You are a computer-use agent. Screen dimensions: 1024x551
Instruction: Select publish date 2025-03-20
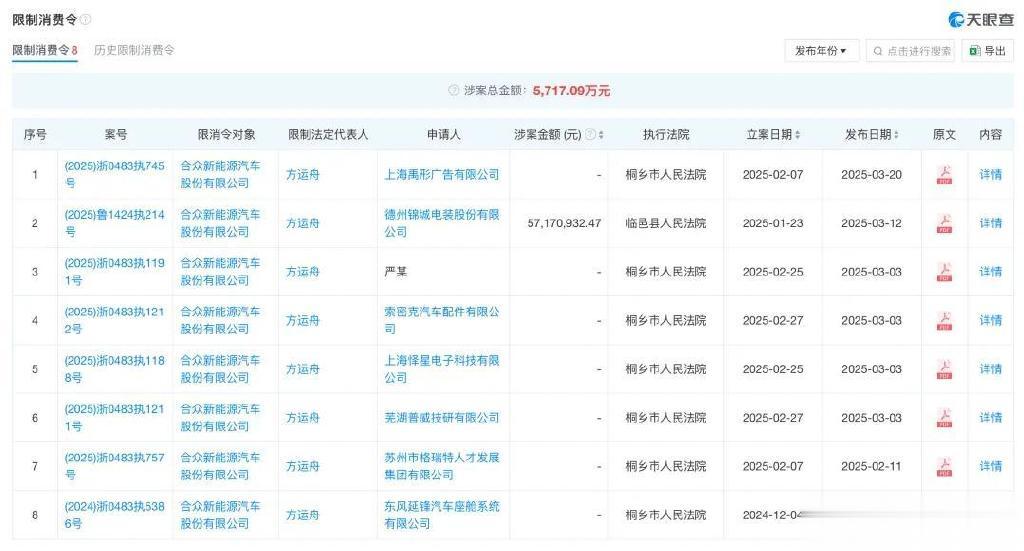[871, 174]
